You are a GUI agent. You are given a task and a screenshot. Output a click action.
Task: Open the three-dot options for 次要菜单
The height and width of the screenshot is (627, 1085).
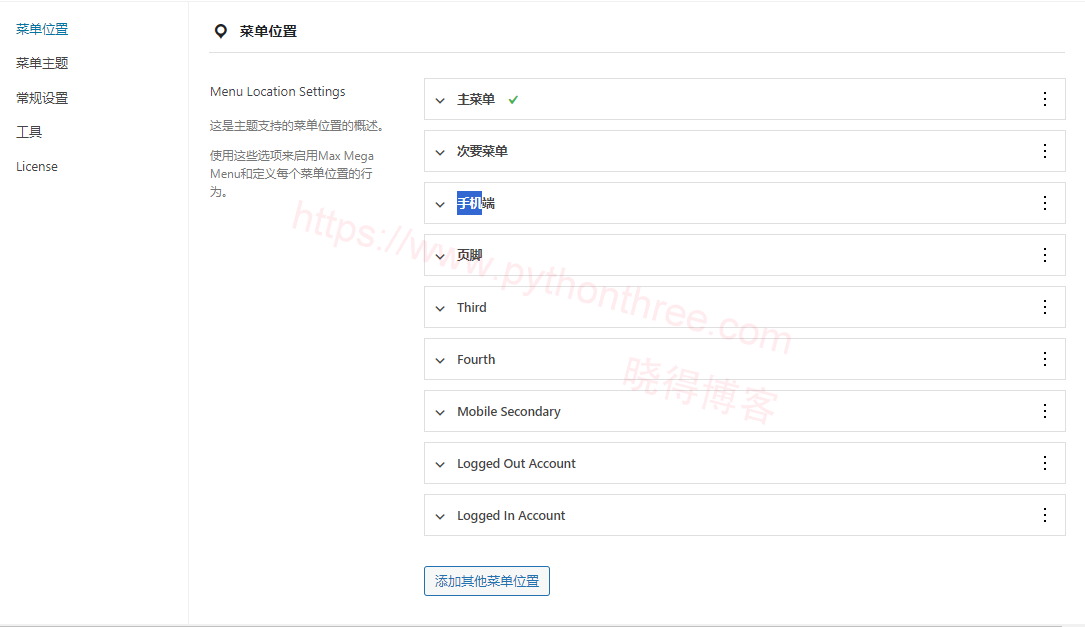point(1045,151)
